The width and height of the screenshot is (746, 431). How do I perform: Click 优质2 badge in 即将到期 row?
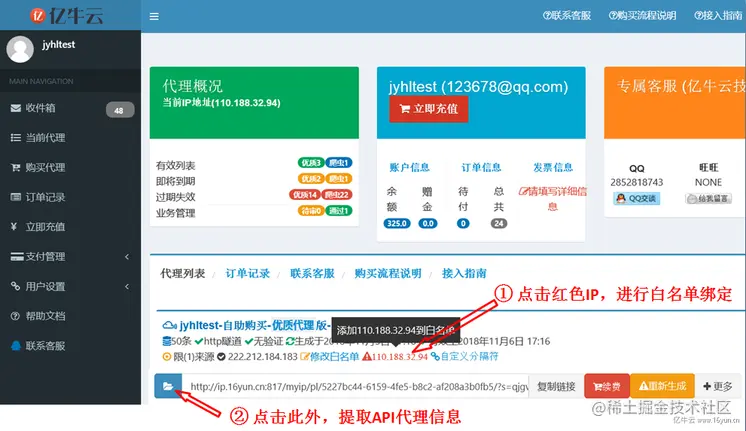point(311,179)
